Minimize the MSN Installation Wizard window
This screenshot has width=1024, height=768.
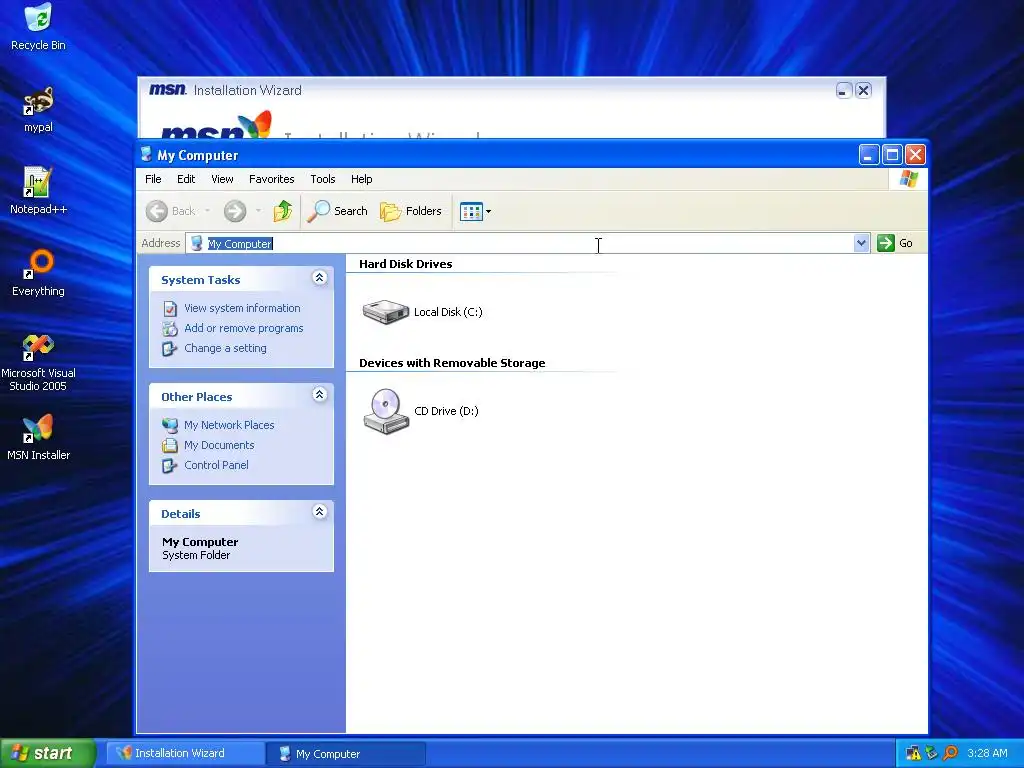tap(844, 91)
